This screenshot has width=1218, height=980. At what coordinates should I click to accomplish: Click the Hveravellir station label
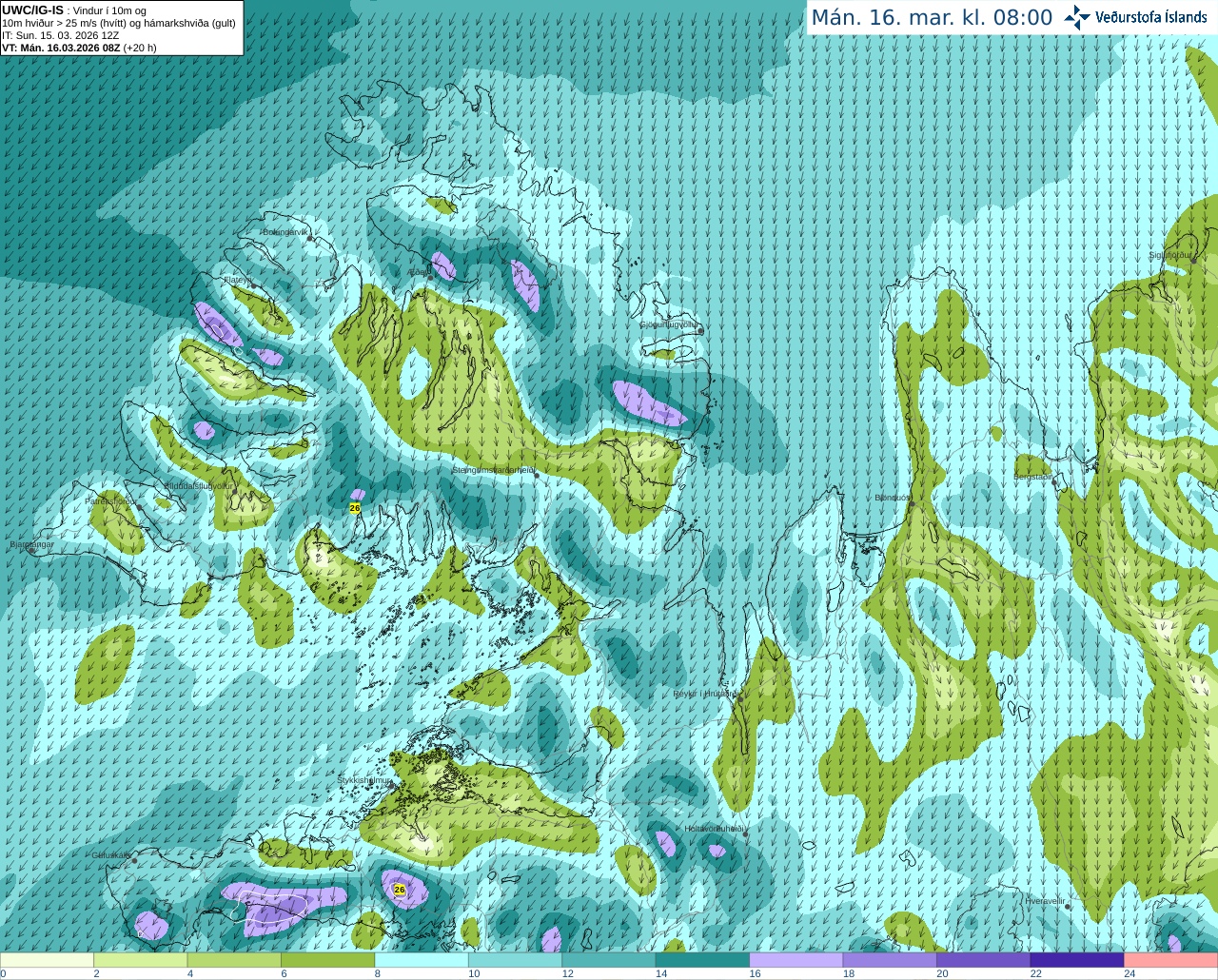[x=1045, y=901]
